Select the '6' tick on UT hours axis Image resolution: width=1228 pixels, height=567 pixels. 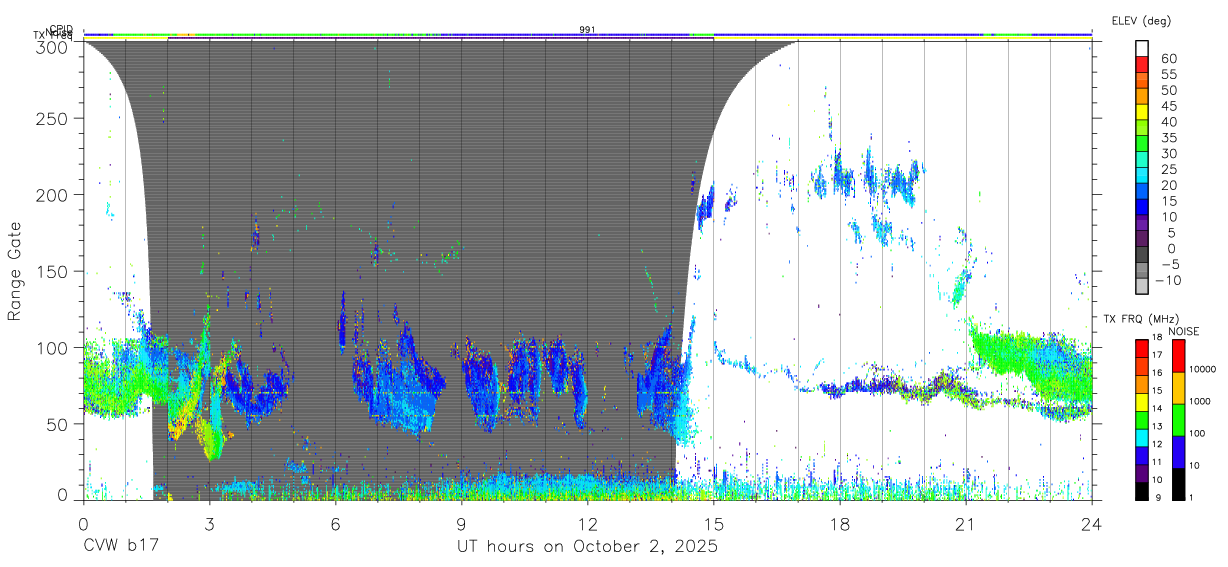(335, 523)
